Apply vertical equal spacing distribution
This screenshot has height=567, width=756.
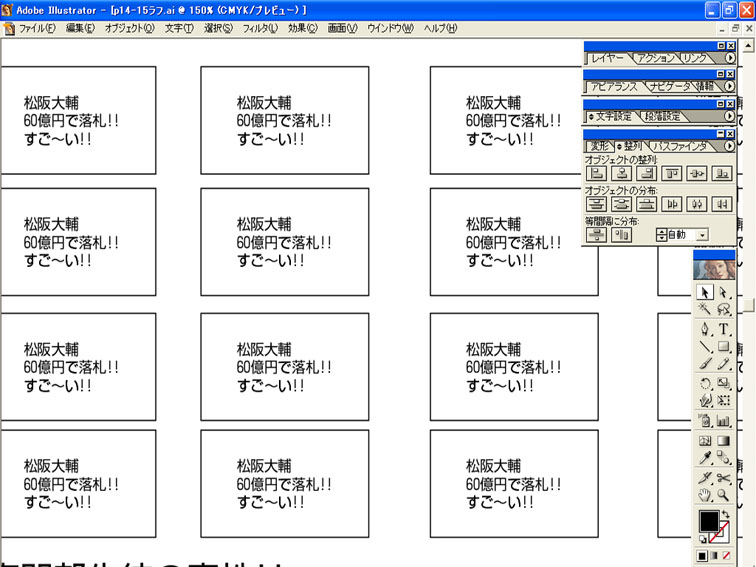click(596, 235)
